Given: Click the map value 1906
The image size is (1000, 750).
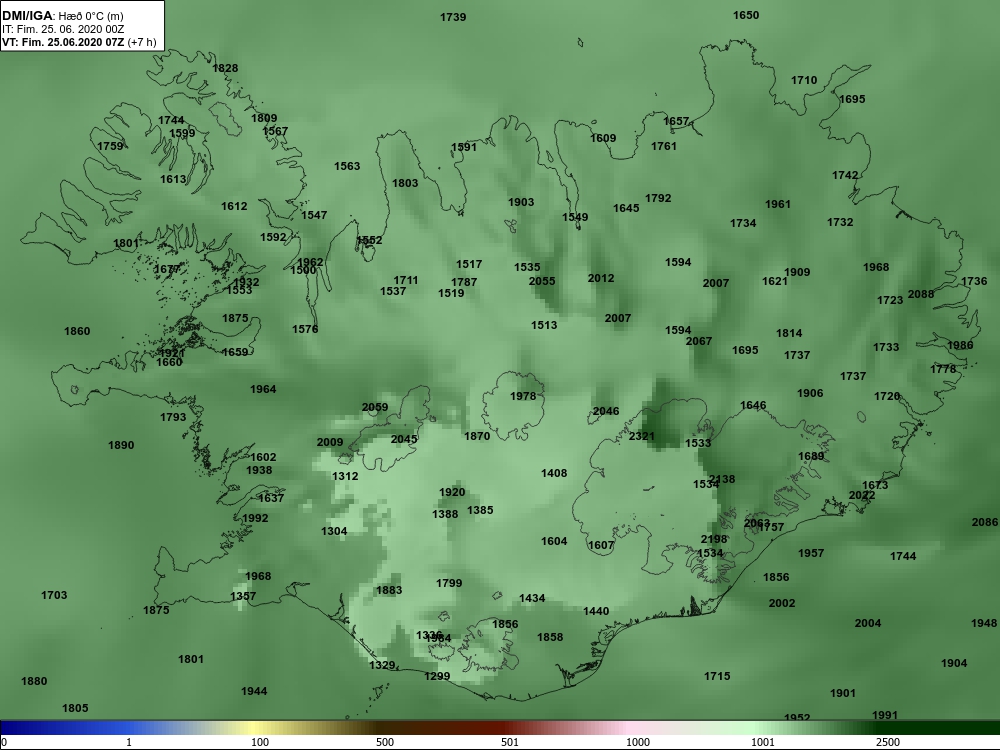Looking at the screenshot, I should point(810,393).
